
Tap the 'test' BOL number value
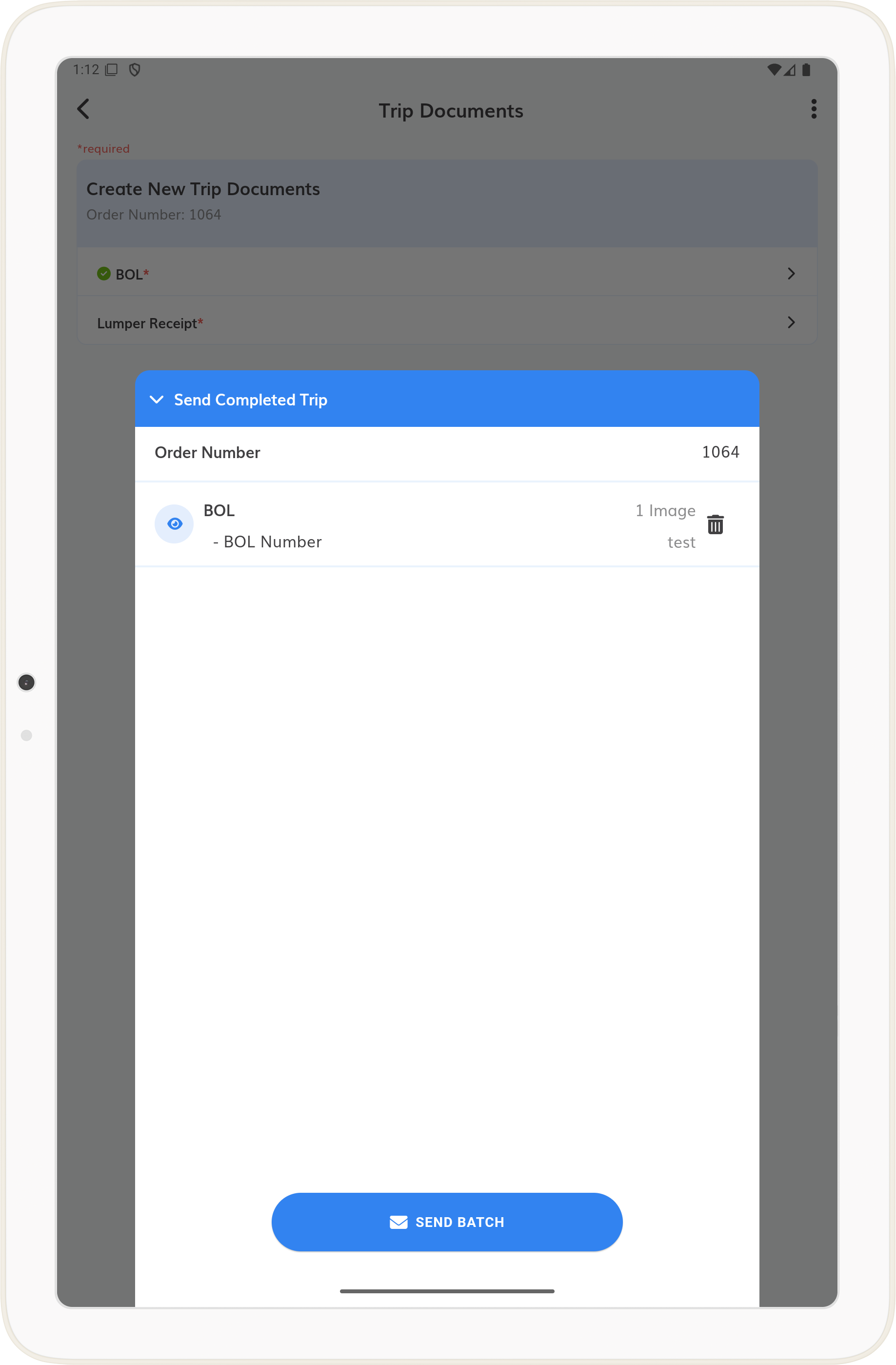coord(681,542)
